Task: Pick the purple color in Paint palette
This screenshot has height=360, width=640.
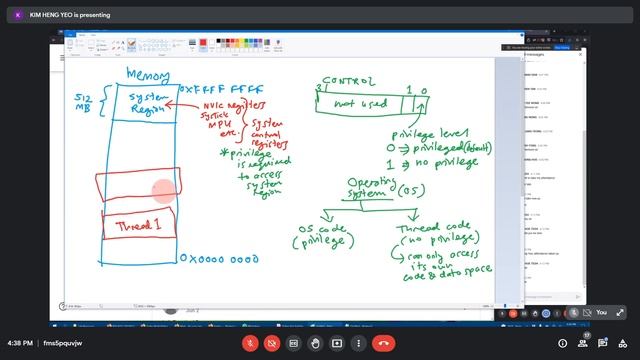Action: click(x=260, y=41)
